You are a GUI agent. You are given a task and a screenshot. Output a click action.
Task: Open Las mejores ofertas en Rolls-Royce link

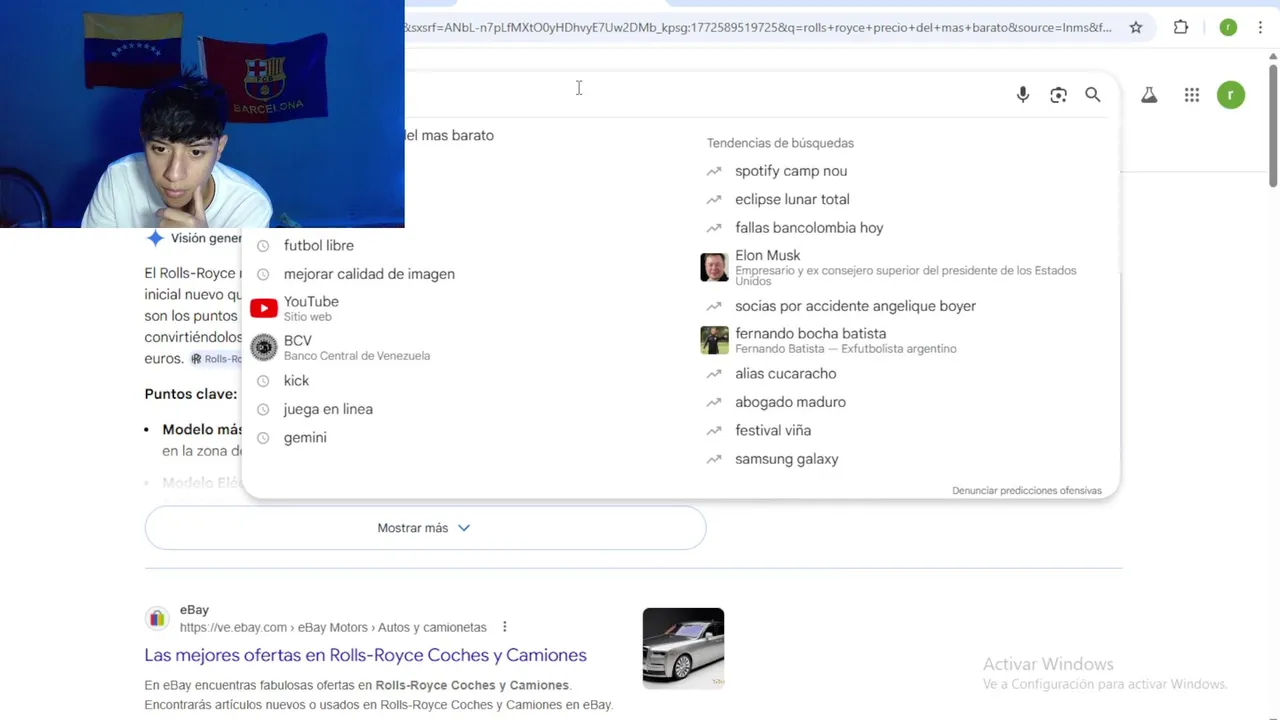[365, 655]
